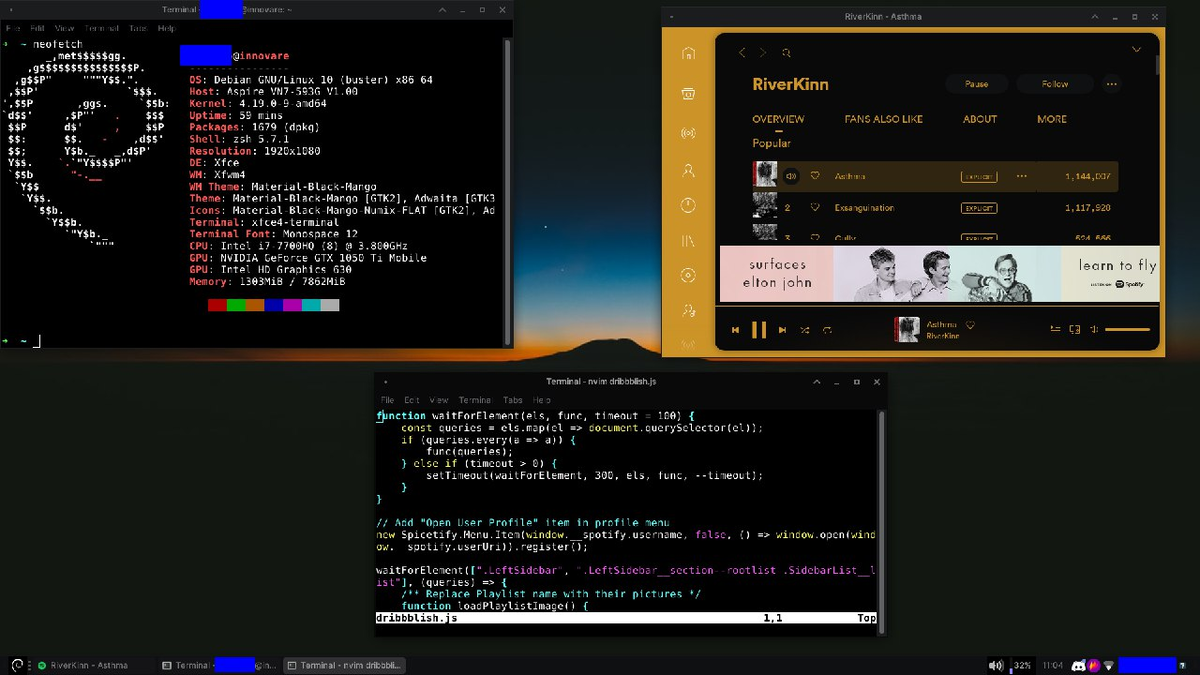
Task: Click the speaker icon on Asthma track row
Action: point(791,176)
